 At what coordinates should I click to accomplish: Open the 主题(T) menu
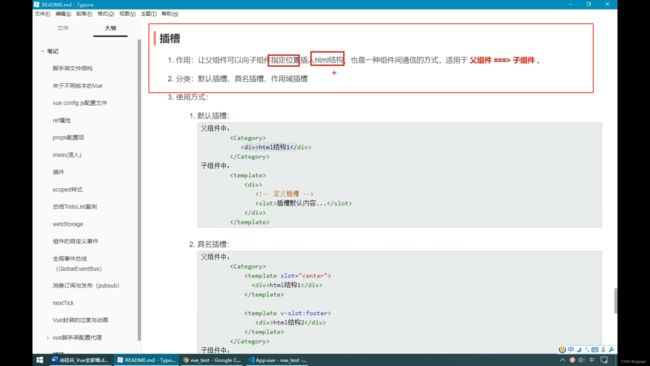(149, 14)
